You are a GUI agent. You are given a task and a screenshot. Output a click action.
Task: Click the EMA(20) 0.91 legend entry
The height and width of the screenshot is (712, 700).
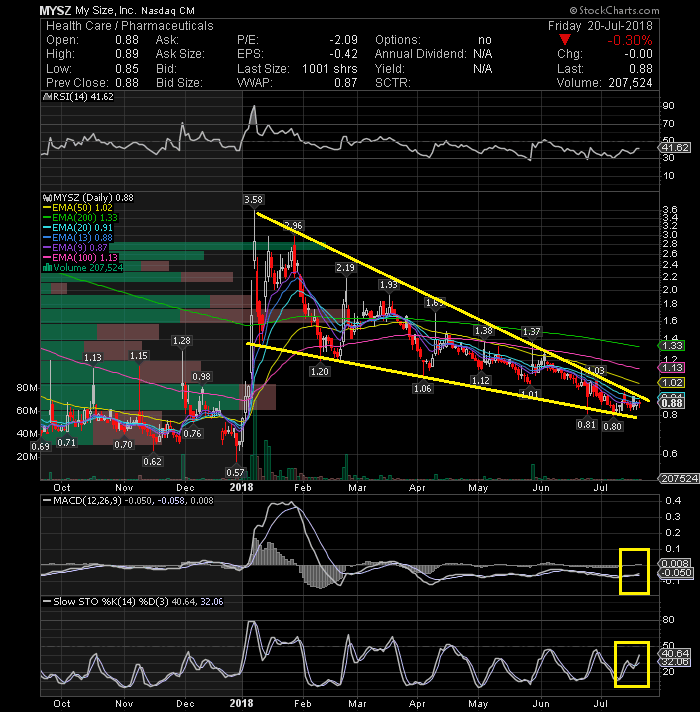[82, 227]
